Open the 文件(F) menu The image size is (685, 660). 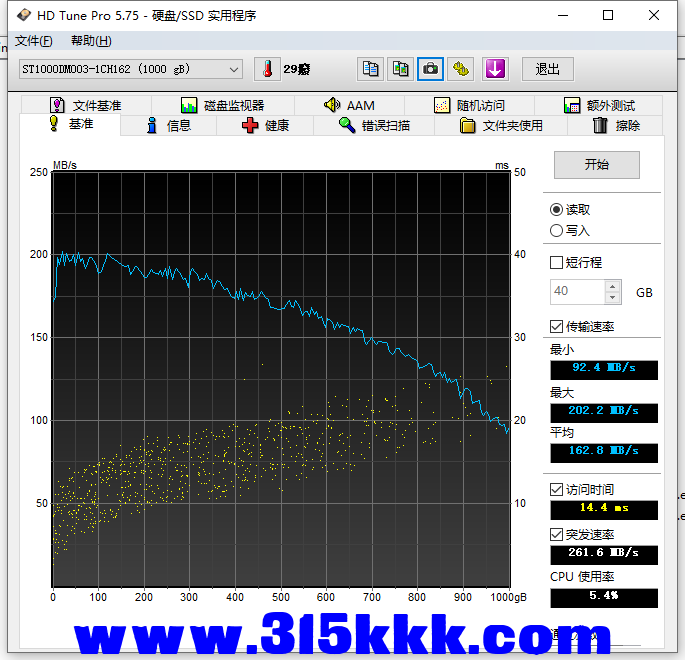34,41
